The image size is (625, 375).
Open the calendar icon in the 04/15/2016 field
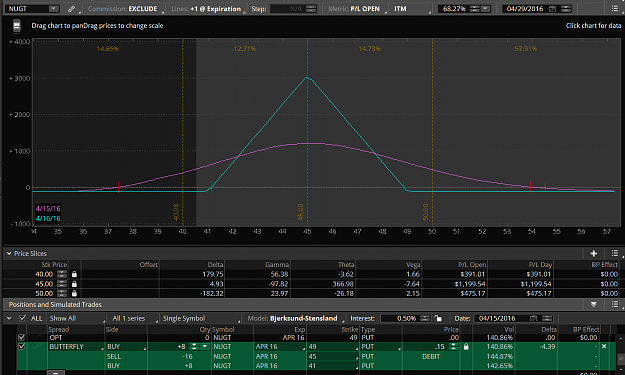click(534, 318)
